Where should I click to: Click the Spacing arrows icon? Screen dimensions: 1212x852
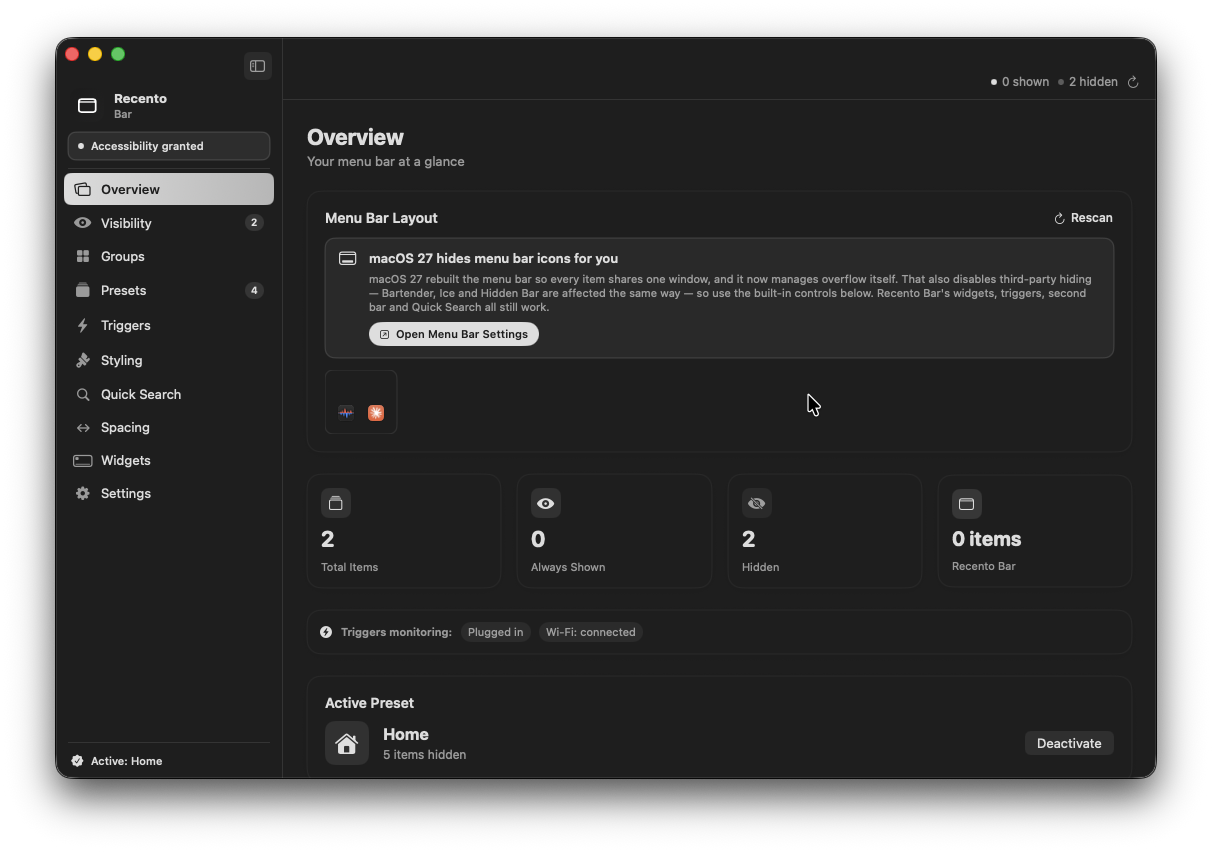[x=83, y=427]
